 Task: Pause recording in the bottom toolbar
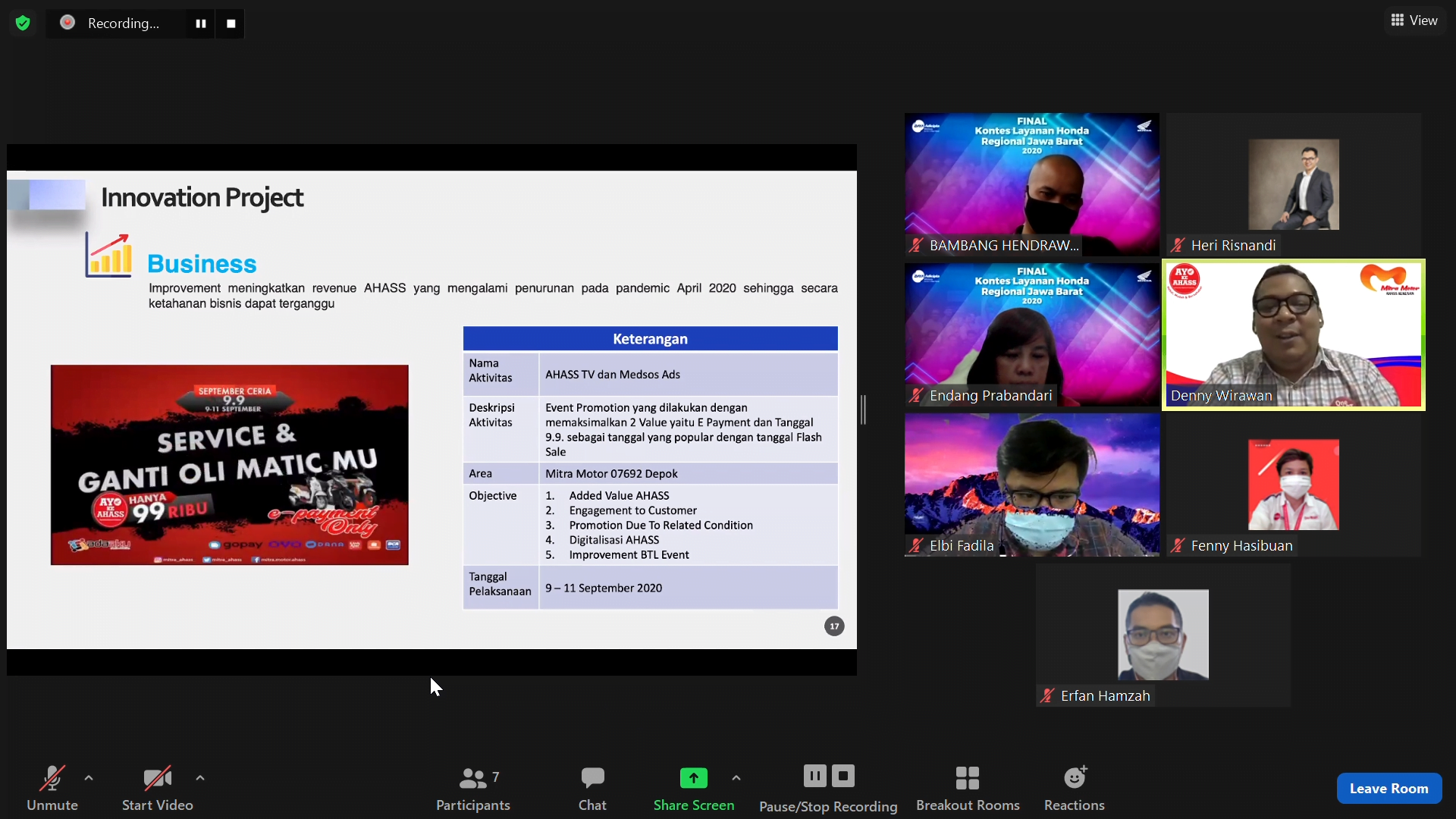coord(815,776)
